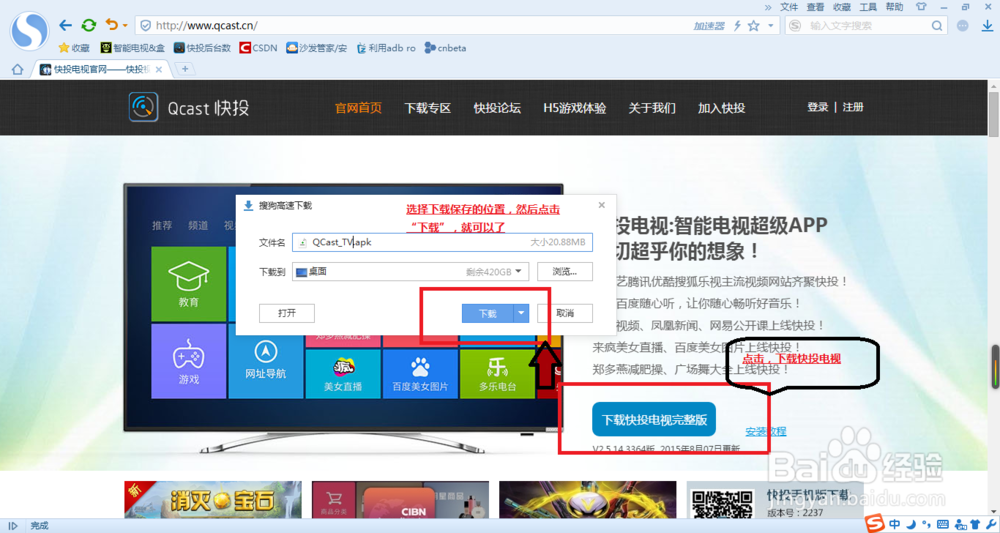Click the page vertical scrollbar thumb
The image size is (1000, 533).
click(x=994, y=115)
